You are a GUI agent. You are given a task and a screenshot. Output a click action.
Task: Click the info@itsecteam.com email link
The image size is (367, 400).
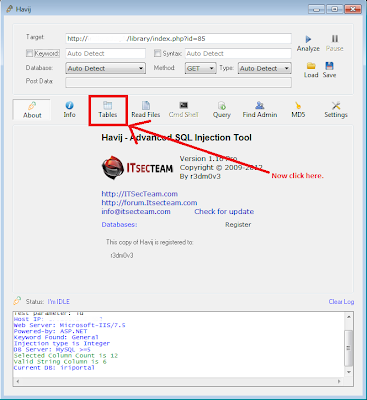pyautogui.click(x=136, y=212)
